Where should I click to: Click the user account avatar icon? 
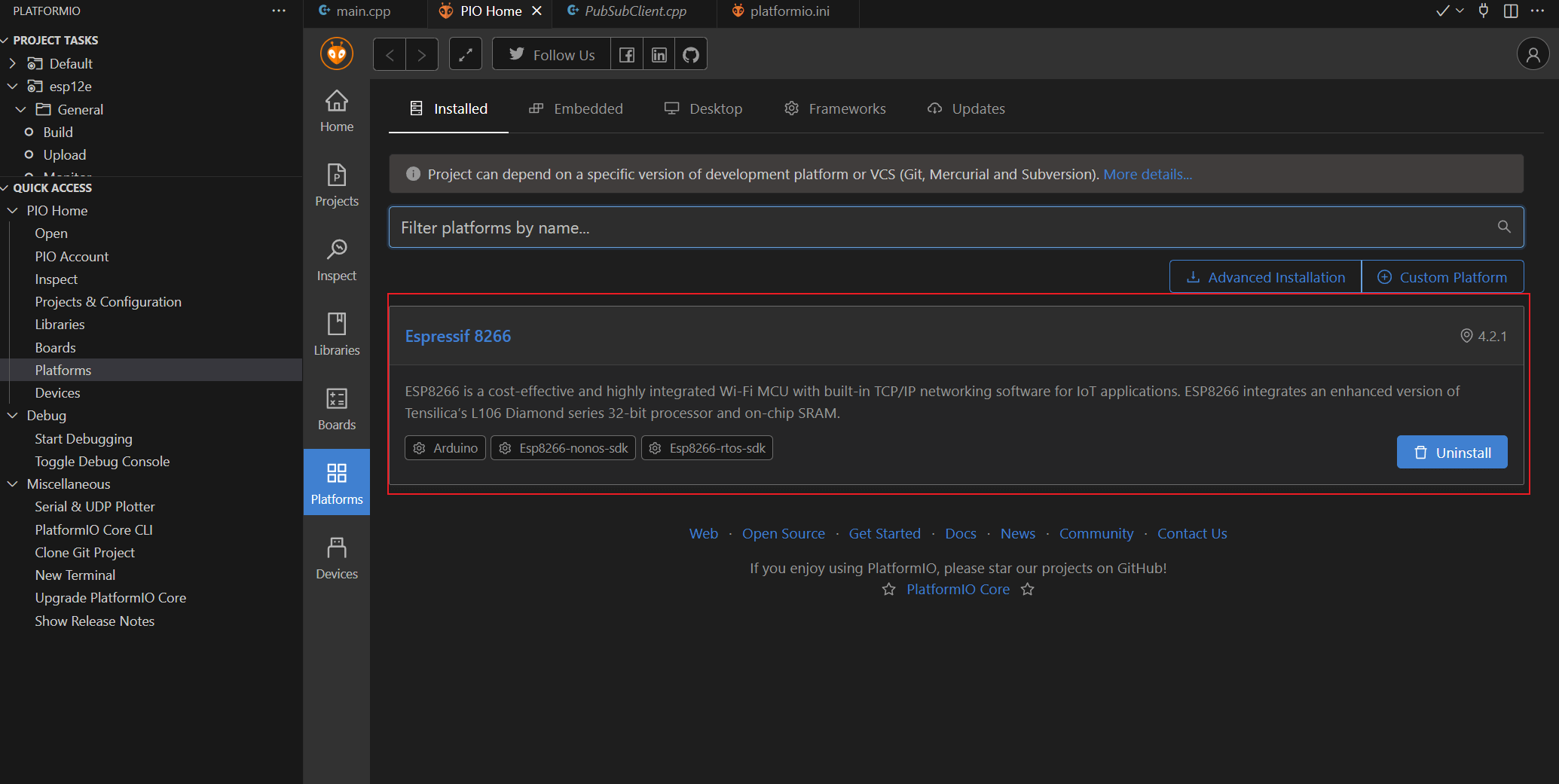click(x=1533, y=54)
